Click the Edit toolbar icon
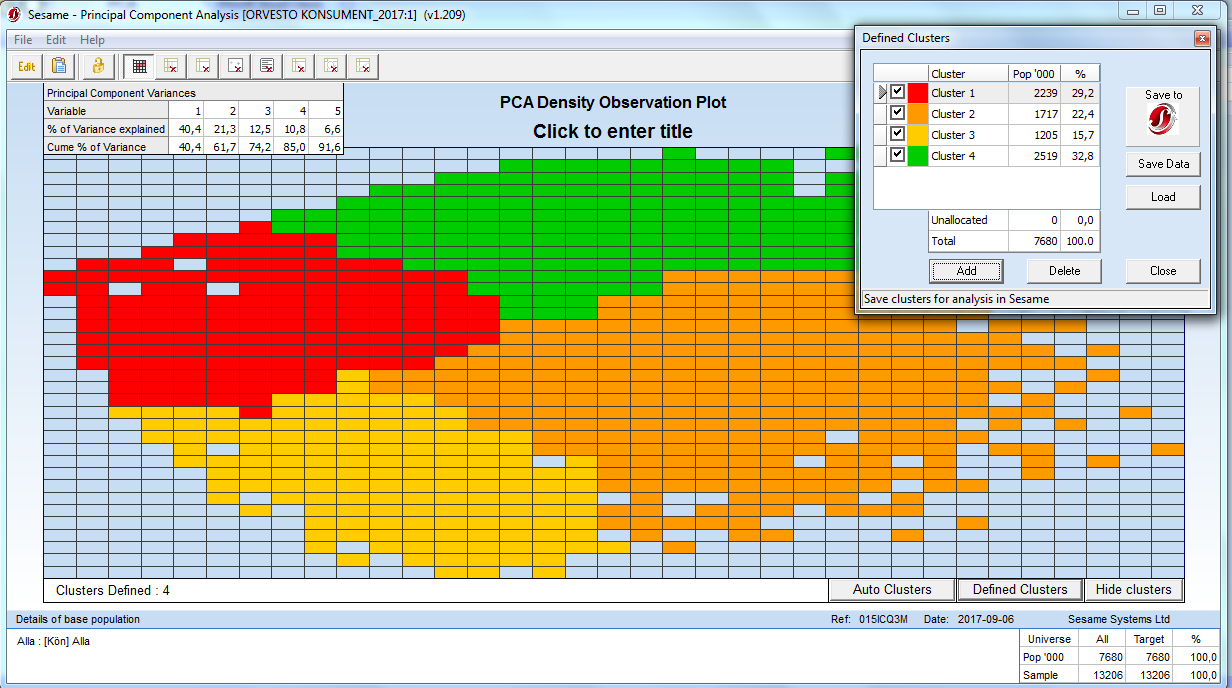 (26, 67)
